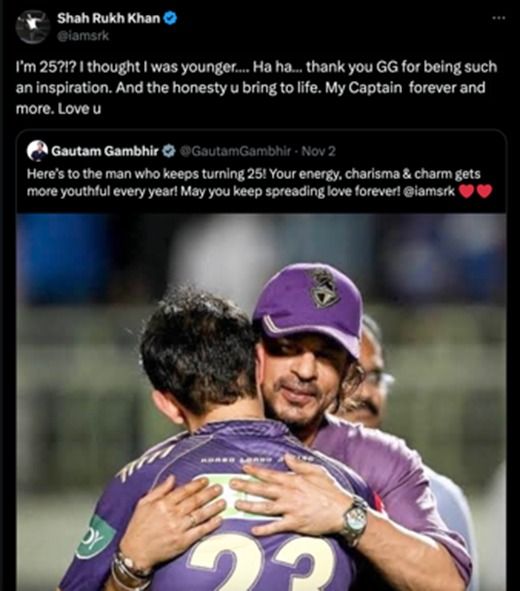Image resolution: width=520 pixels, height=591 pixels.
Task: Click the Gautam Gambhir display name
Action: [105, 151]
